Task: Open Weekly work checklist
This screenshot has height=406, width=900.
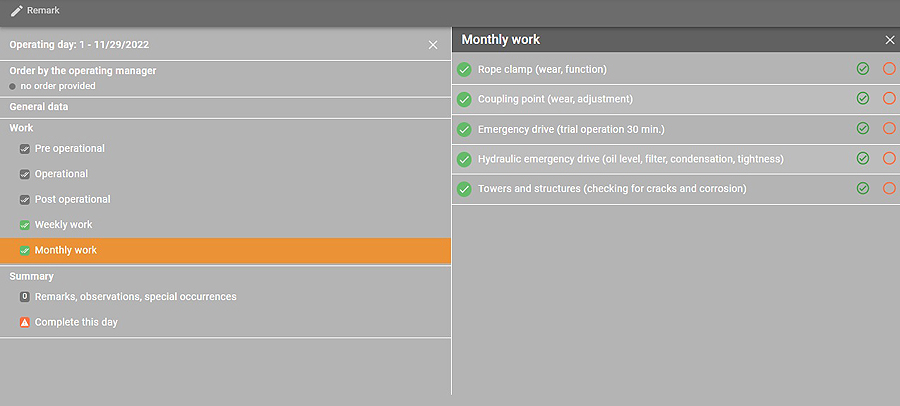Action: [x=63, y=225]
